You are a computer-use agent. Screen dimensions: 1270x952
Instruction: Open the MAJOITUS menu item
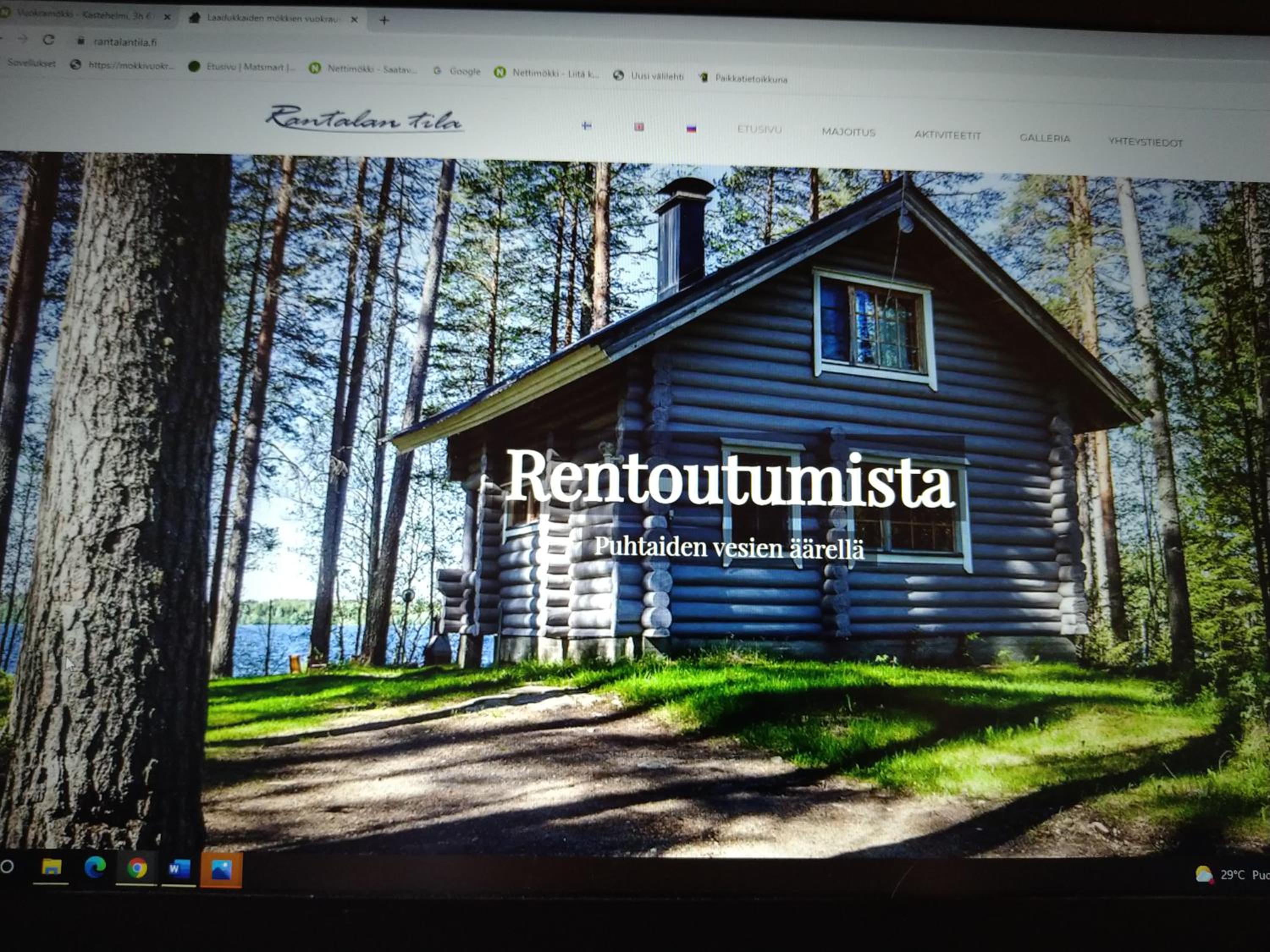click(848, 132)
